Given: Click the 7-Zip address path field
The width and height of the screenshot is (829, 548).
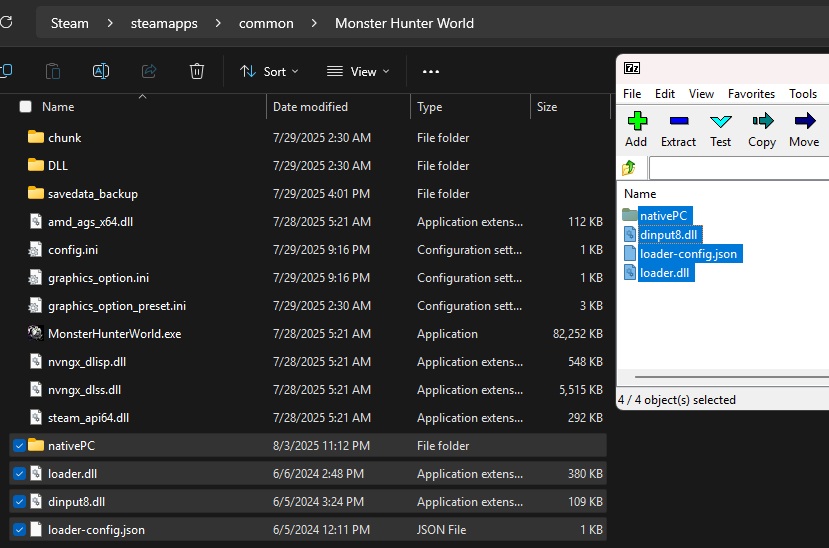Looking at the screenshot, I should 738,168.
